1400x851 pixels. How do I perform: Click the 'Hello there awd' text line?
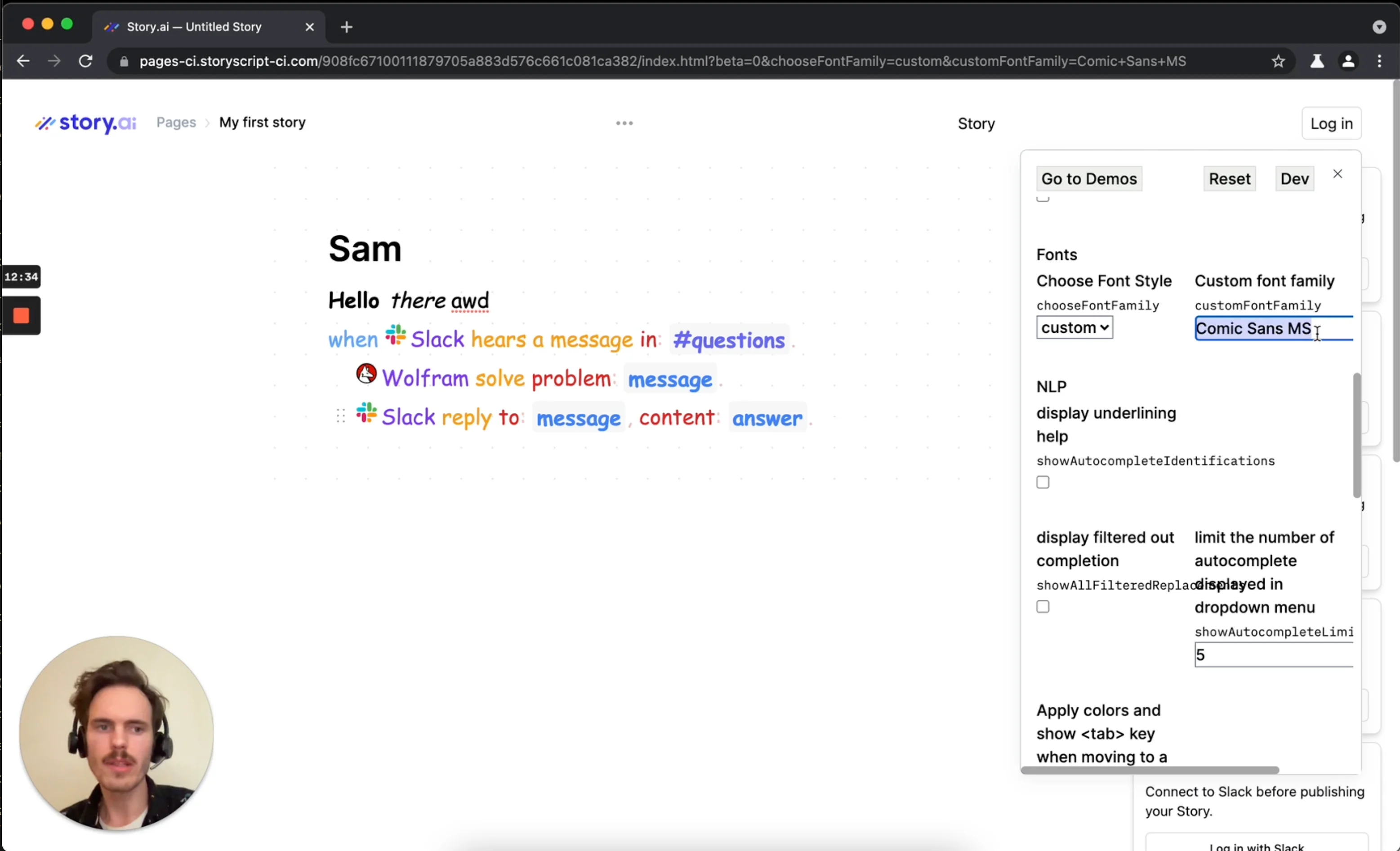tap(409, 300)
